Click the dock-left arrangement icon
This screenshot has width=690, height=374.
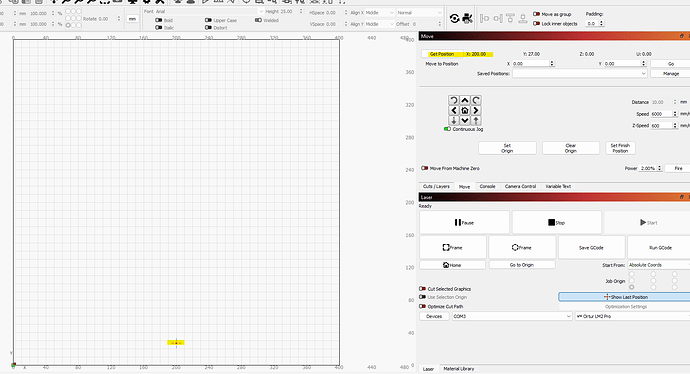point(484,18)
